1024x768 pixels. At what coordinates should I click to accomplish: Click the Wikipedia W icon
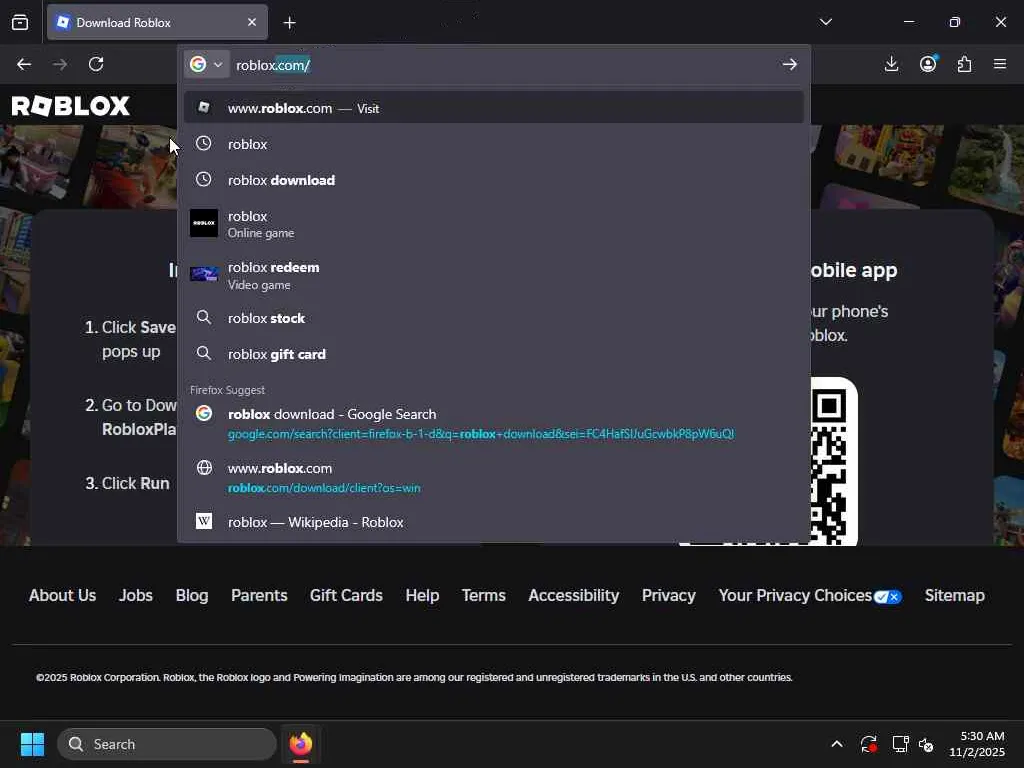pos(204,520)
